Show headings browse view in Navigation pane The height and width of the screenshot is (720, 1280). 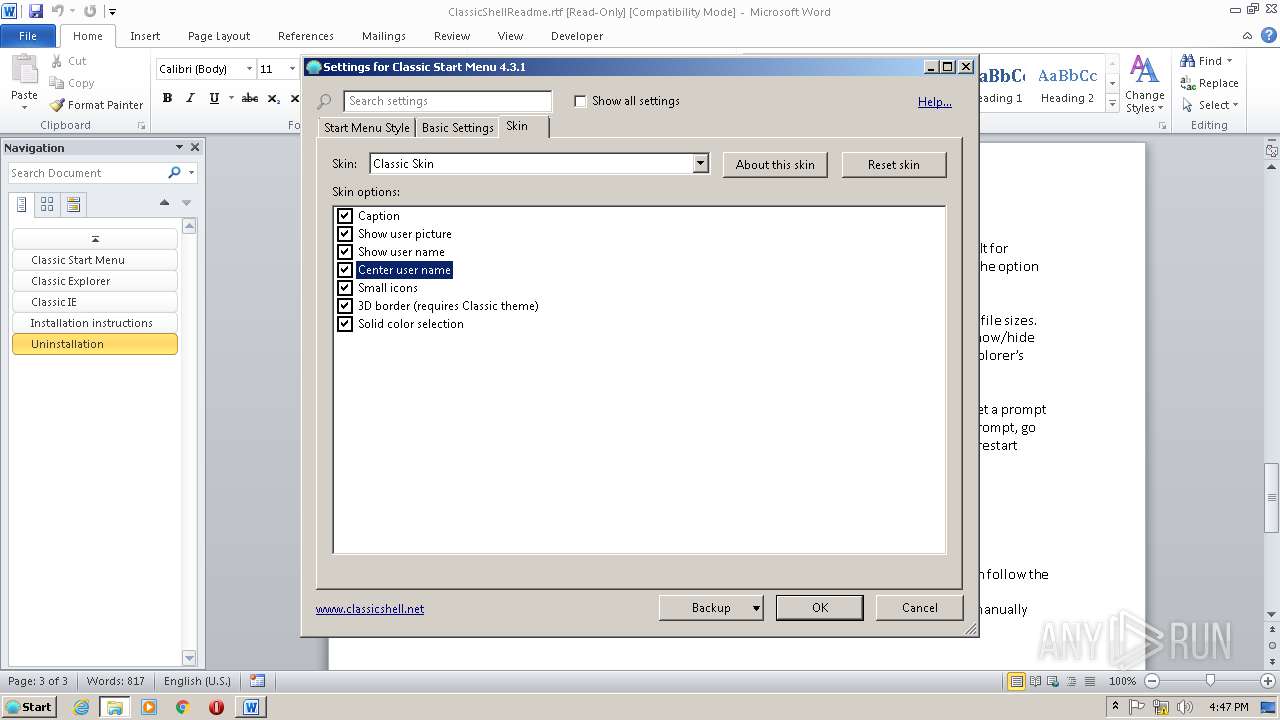(21, 204)
